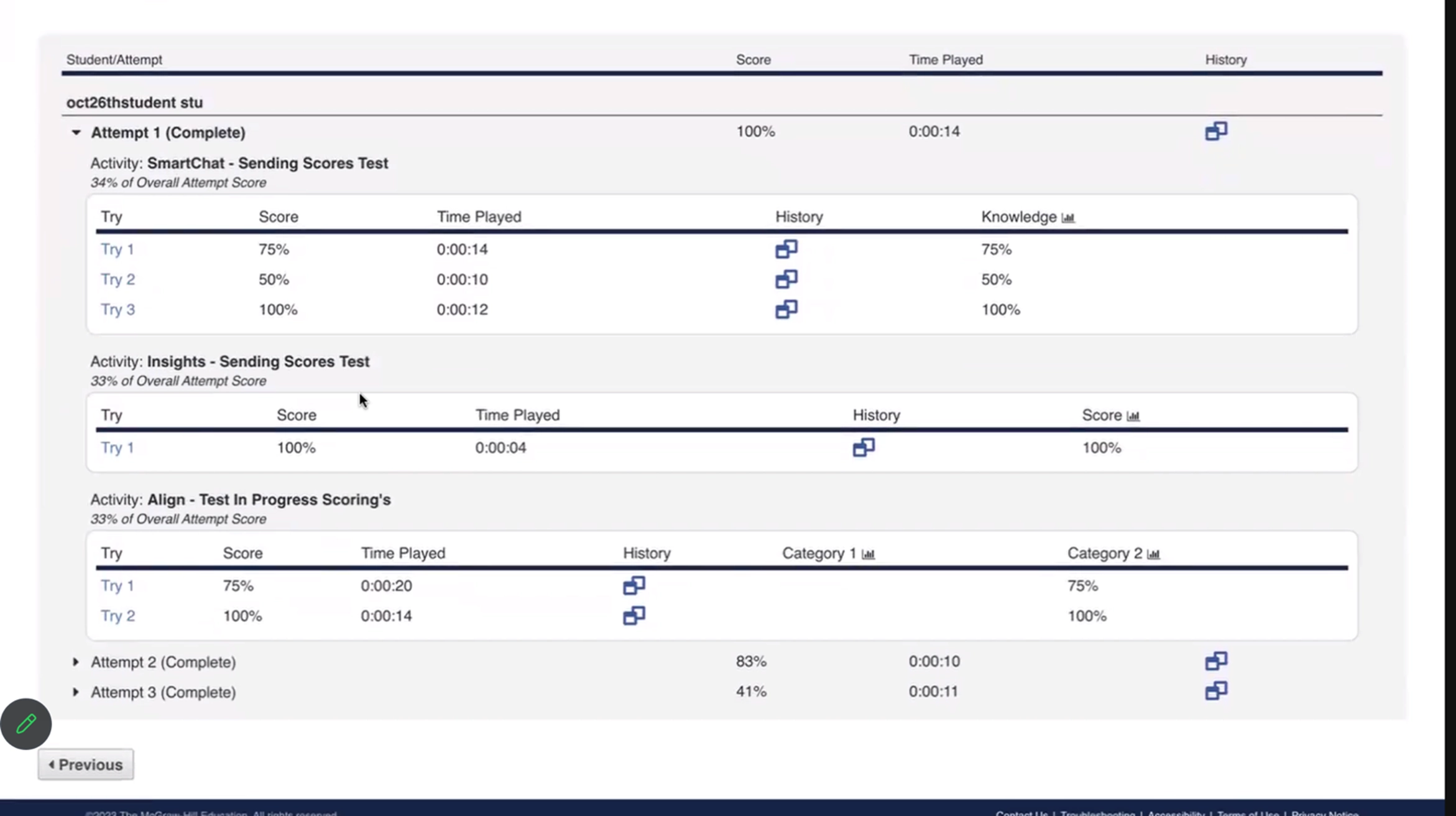The width and height of the screenshot is (1456, 816).
Task: Open Try 1 link under Insights activity
Action: click(x=117, y=447)
